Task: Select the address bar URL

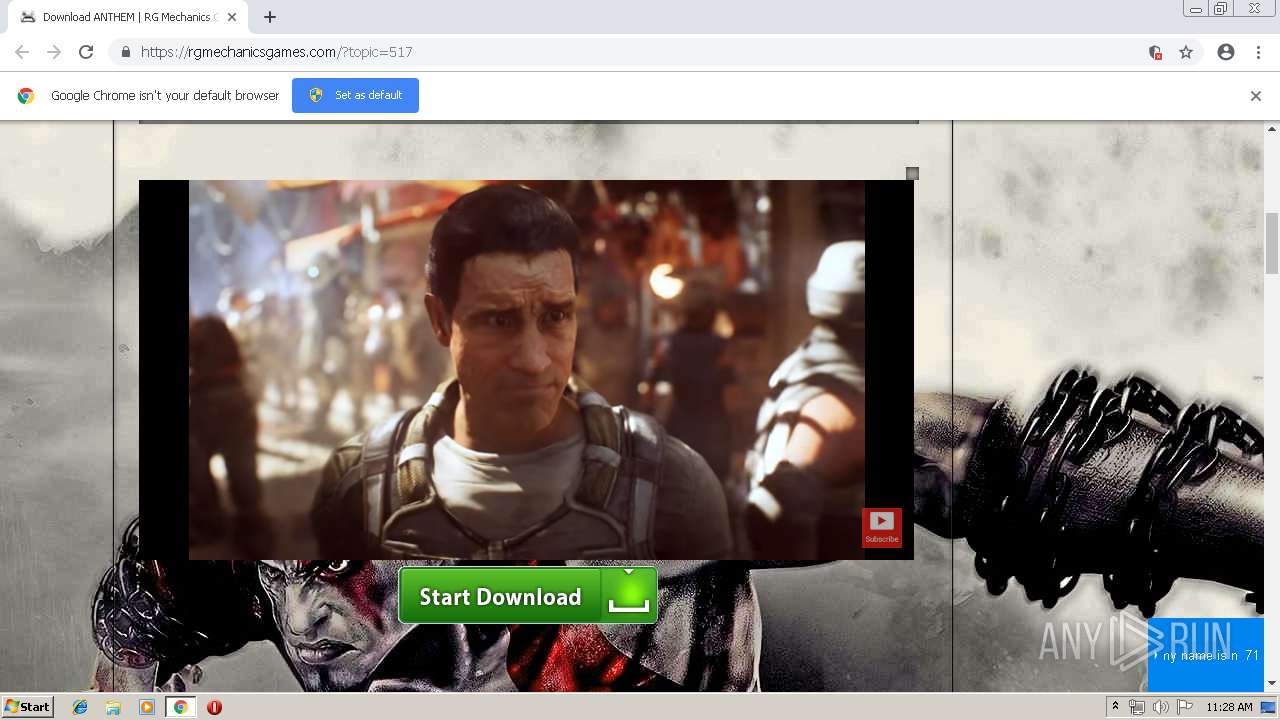Action: point(277,52)
